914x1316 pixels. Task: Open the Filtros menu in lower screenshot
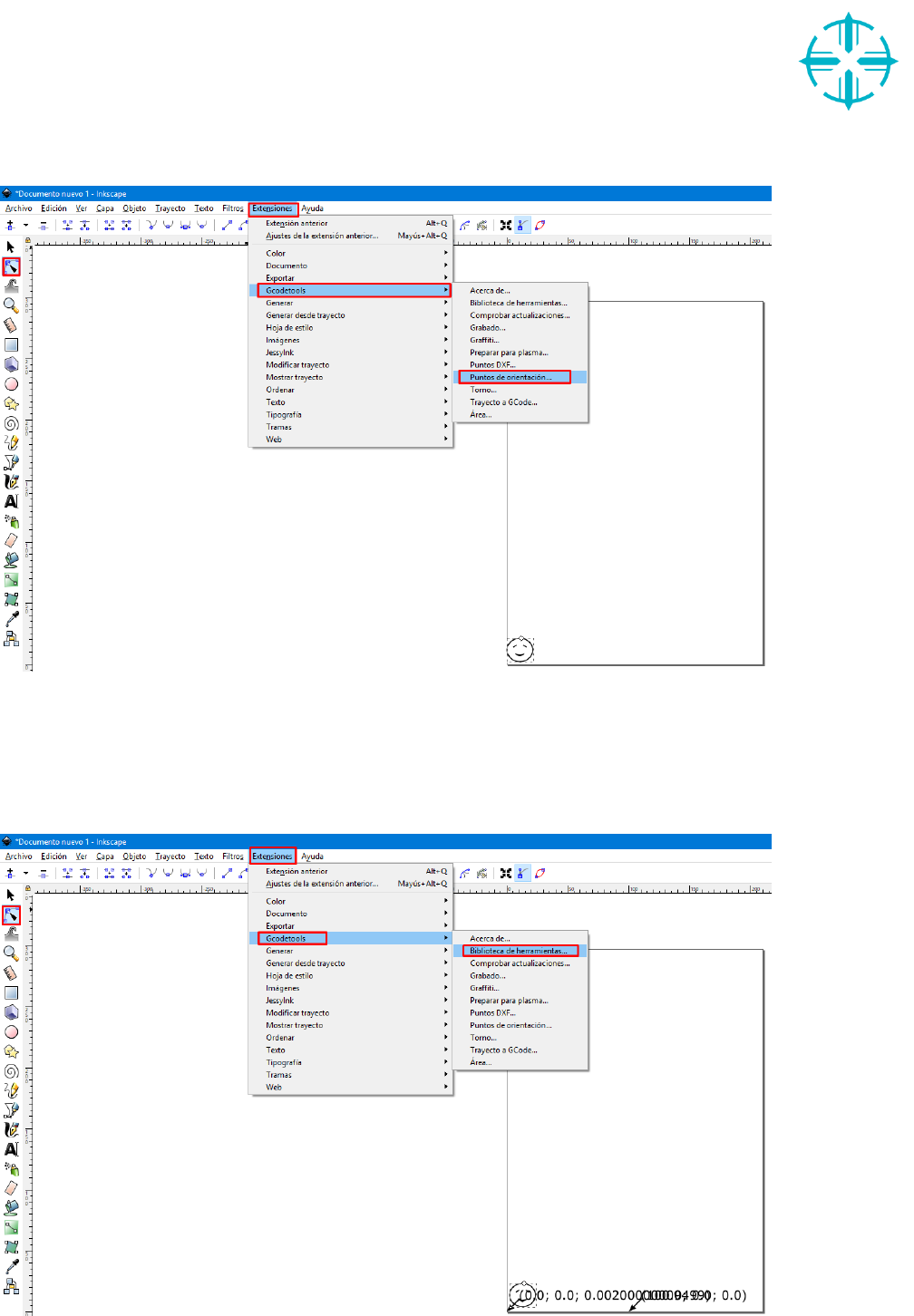[x=233, y=856]
